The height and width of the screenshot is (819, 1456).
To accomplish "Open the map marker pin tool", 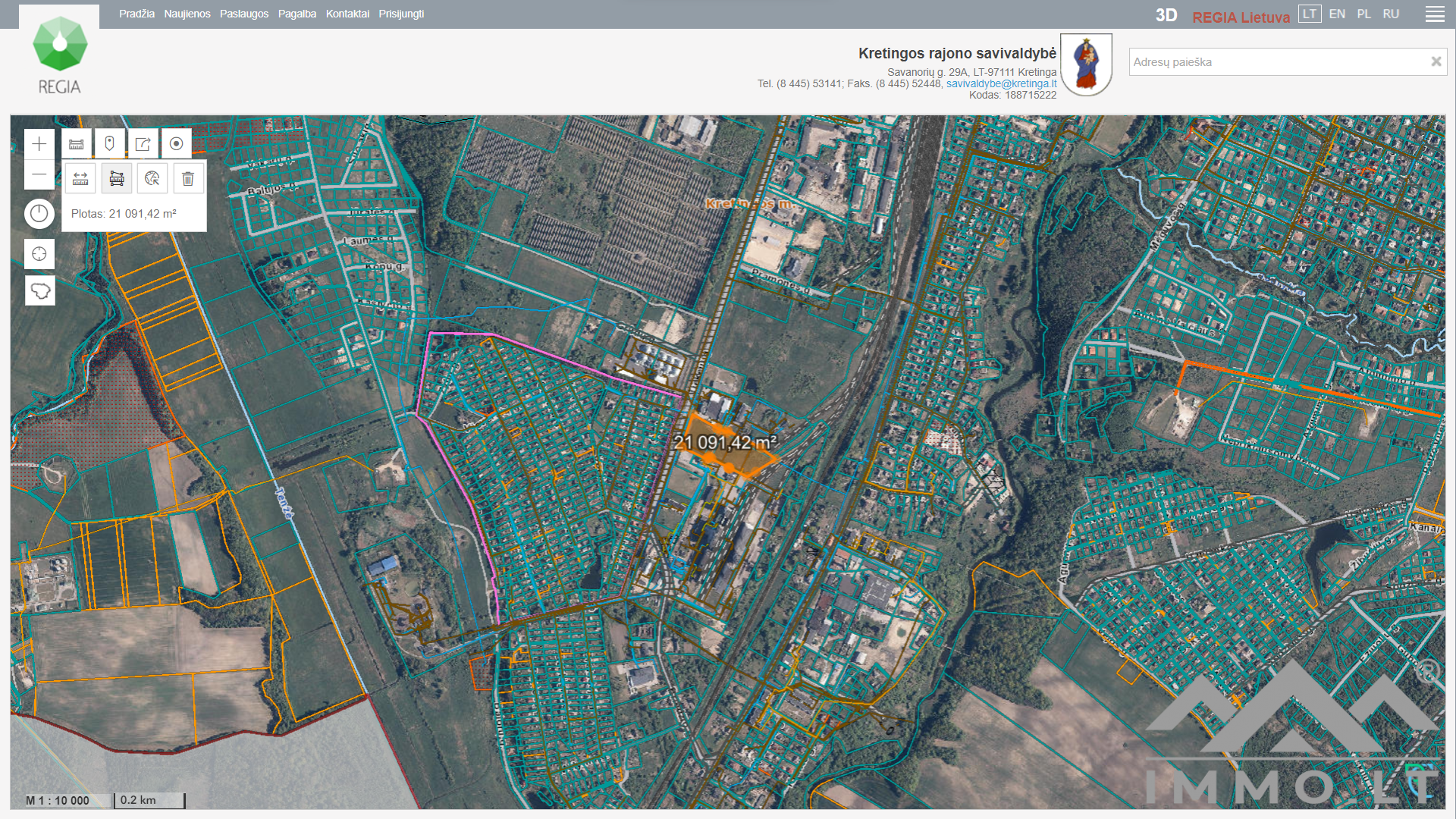I will pyautogui.click(x=109, y=143).
